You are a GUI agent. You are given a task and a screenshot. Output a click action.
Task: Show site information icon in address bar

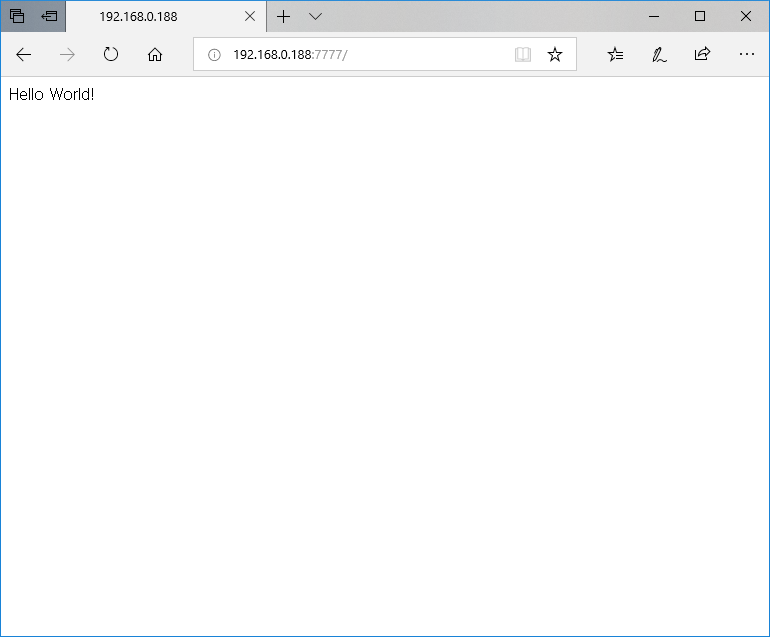214,55
